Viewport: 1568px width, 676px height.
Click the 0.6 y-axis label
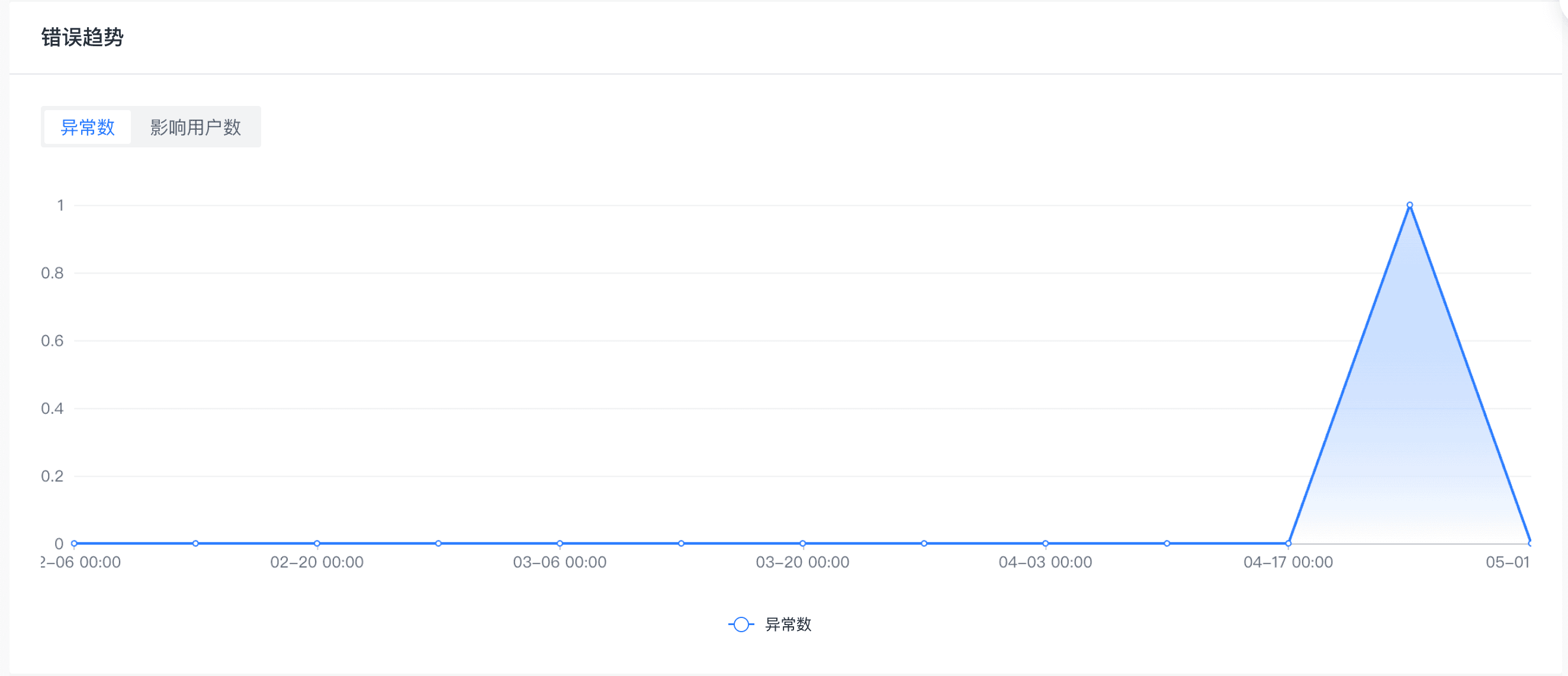click(52, 341)
